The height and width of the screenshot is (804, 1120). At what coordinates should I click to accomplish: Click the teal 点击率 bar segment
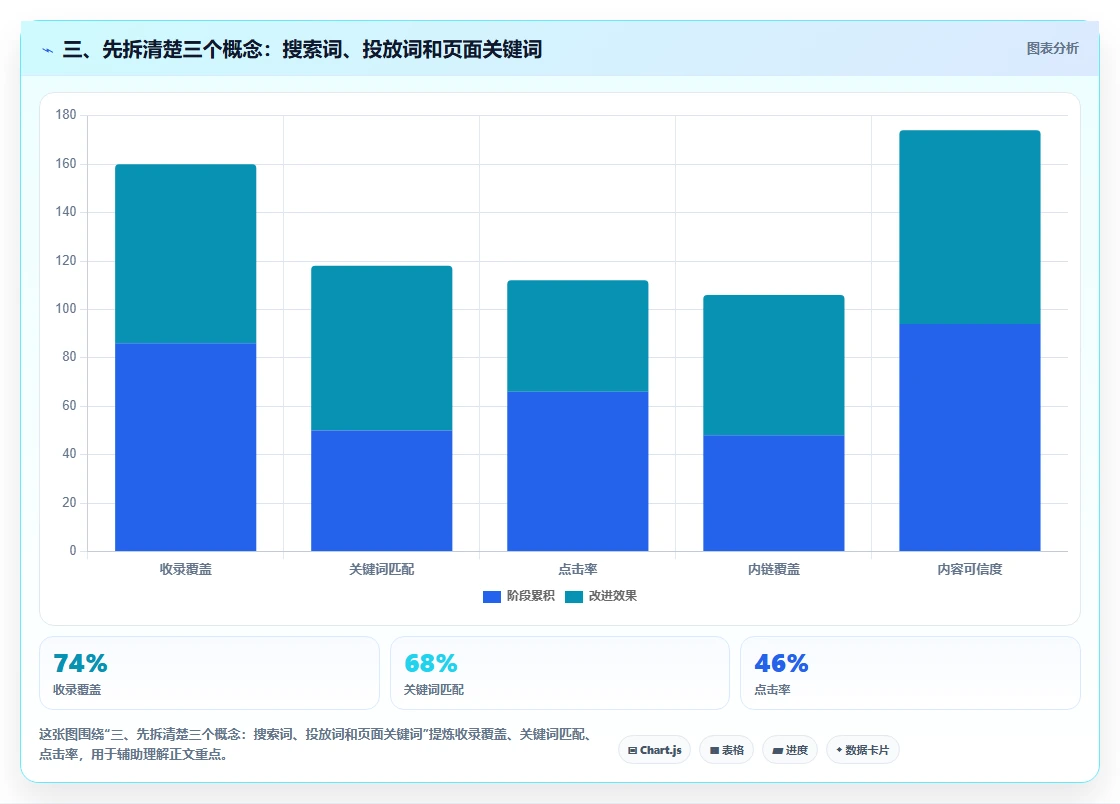(578, 336)
